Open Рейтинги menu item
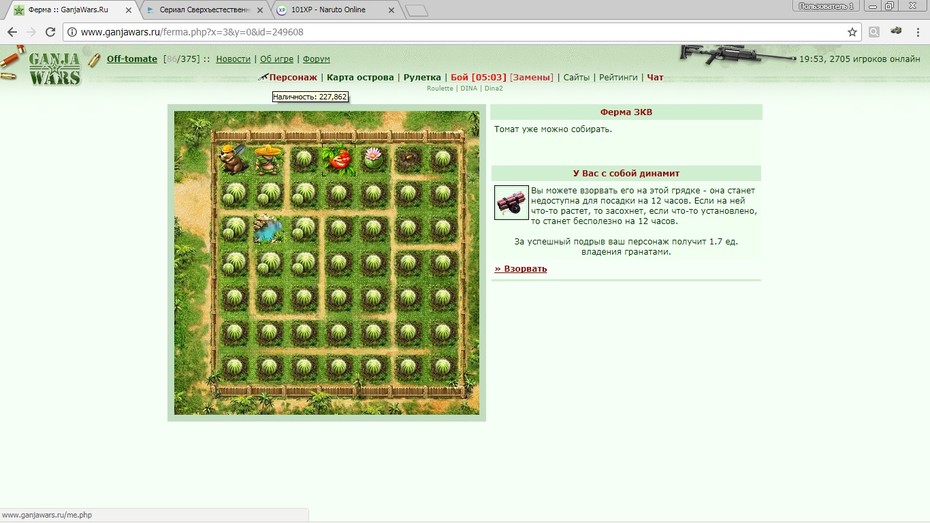 [618, 77]
